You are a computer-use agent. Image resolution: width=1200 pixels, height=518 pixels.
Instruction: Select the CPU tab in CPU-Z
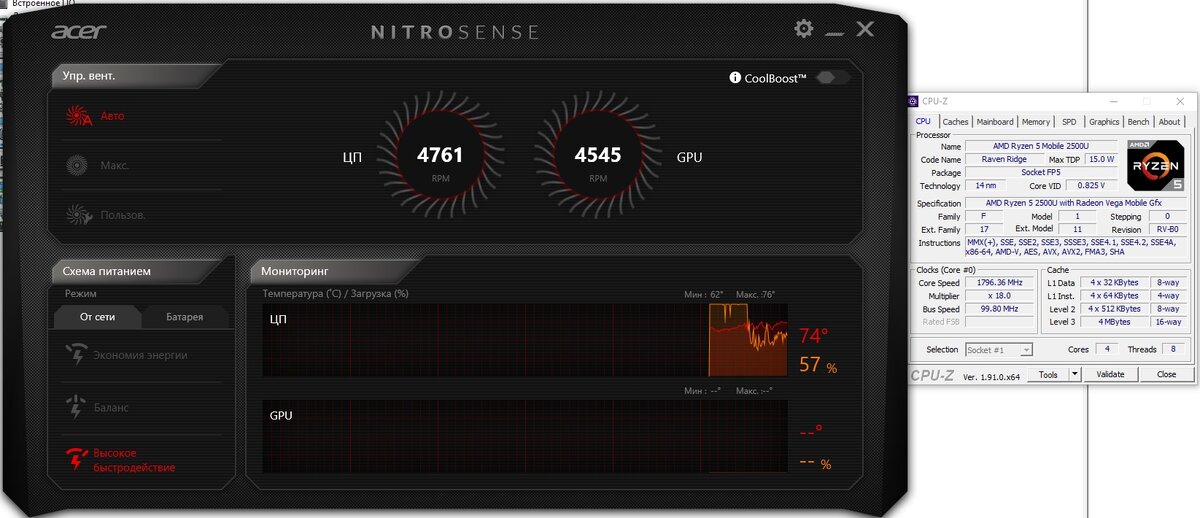pos(923,121)
